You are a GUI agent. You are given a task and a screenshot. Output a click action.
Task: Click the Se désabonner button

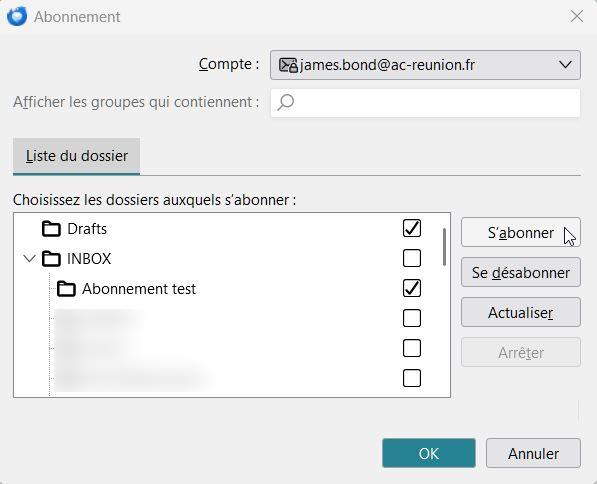coord(521,272)
